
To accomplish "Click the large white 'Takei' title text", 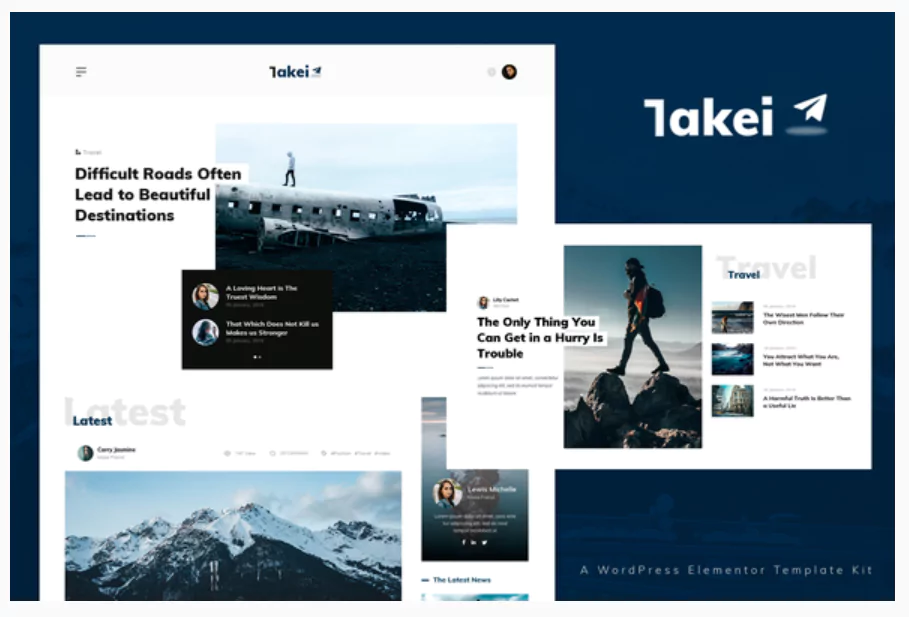I will pyautogui.click(x=708, y=117).
